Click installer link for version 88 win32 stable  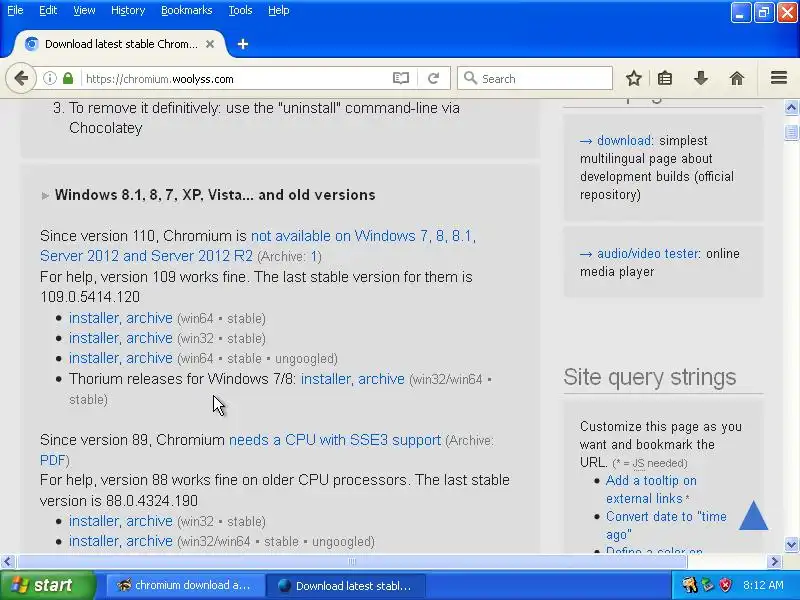click(94, 521)
